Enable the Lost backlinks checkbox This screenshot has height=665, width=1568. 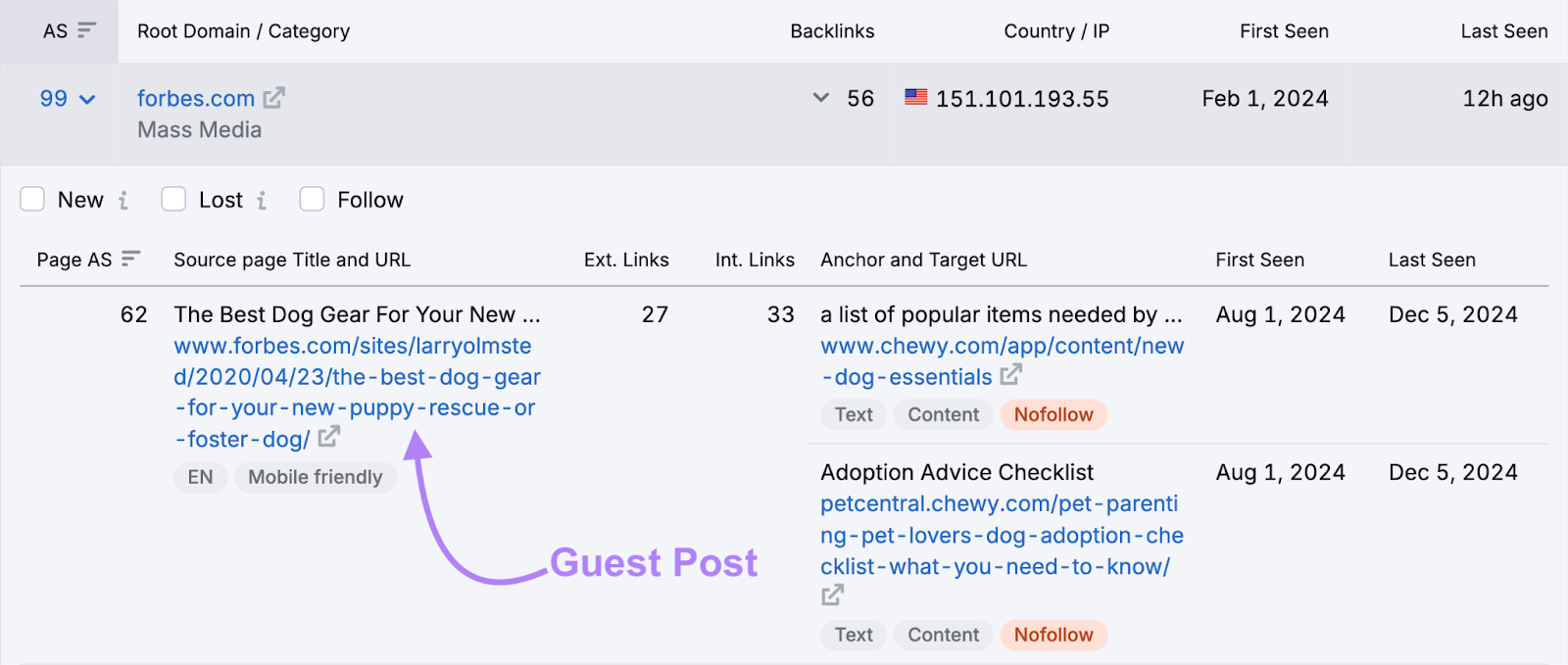coord(174,200)
